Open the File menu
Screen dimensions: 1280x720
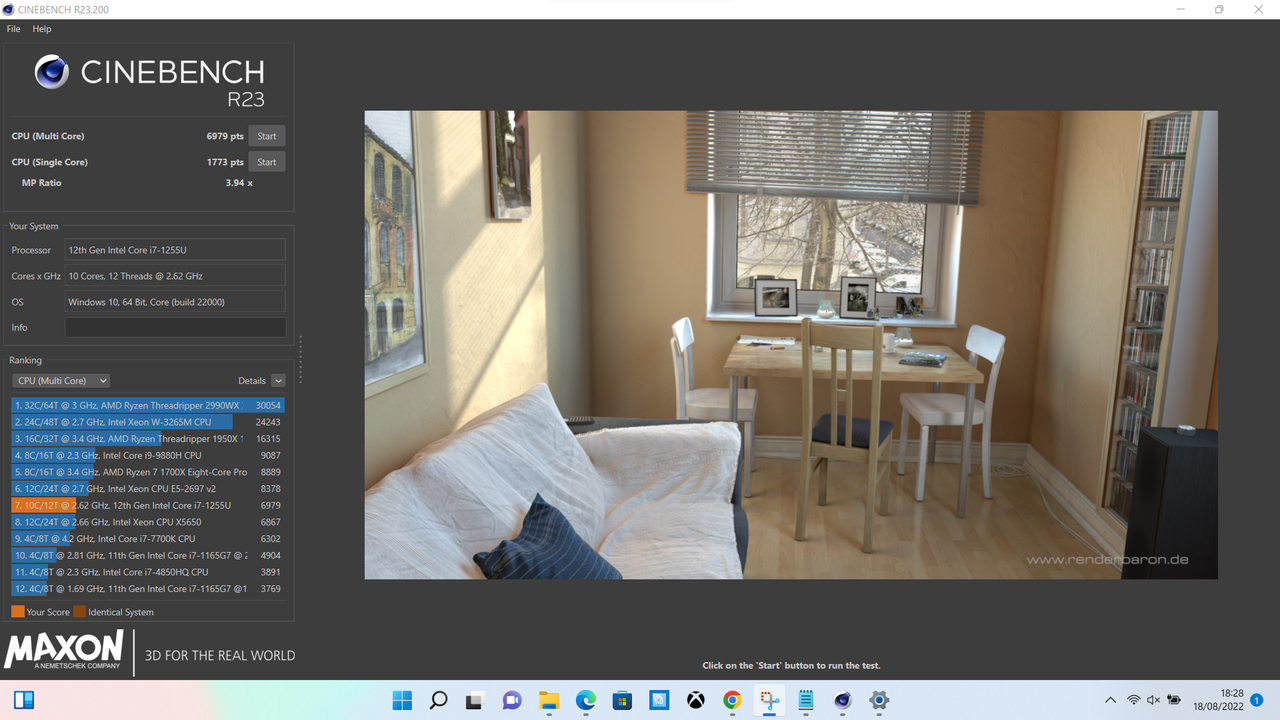13,29
